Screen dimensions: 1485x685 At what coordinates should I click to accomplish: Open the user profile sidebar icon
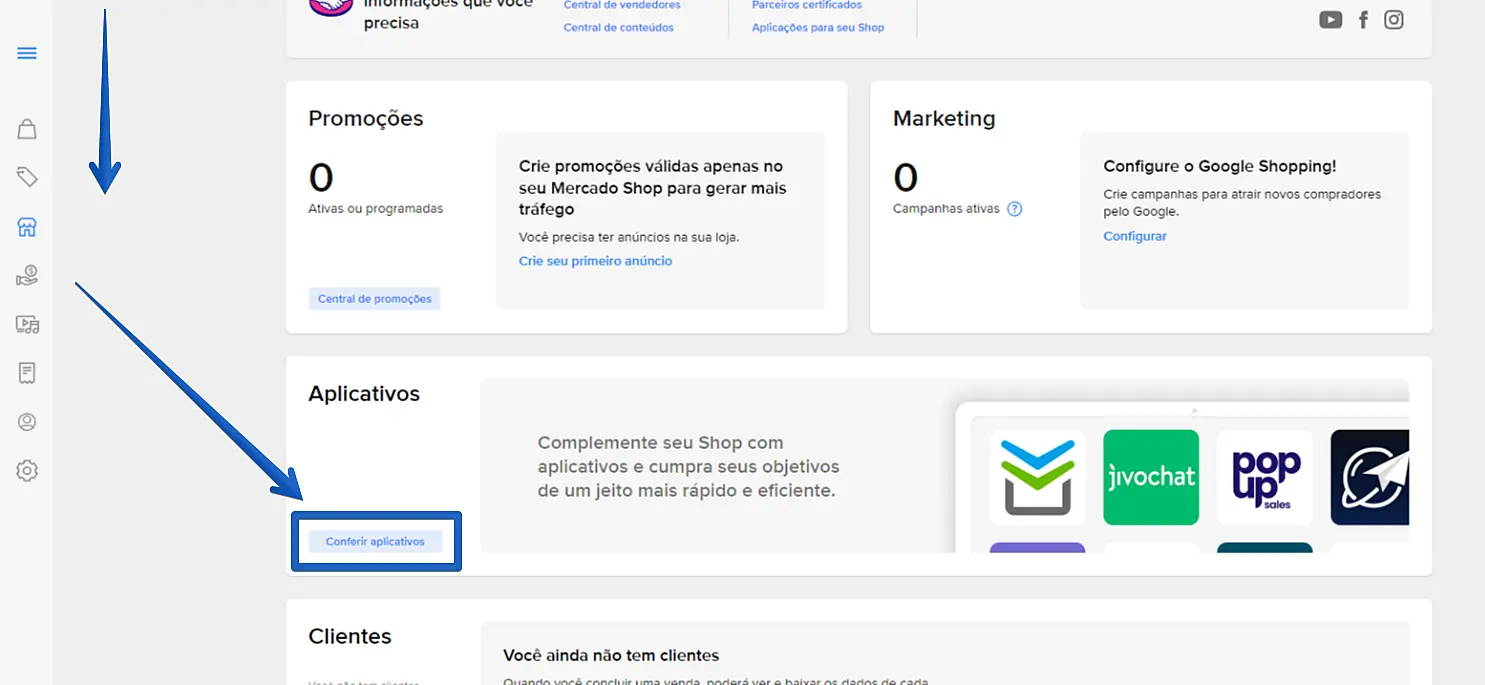pyautogui.click(x=27, y=422)
